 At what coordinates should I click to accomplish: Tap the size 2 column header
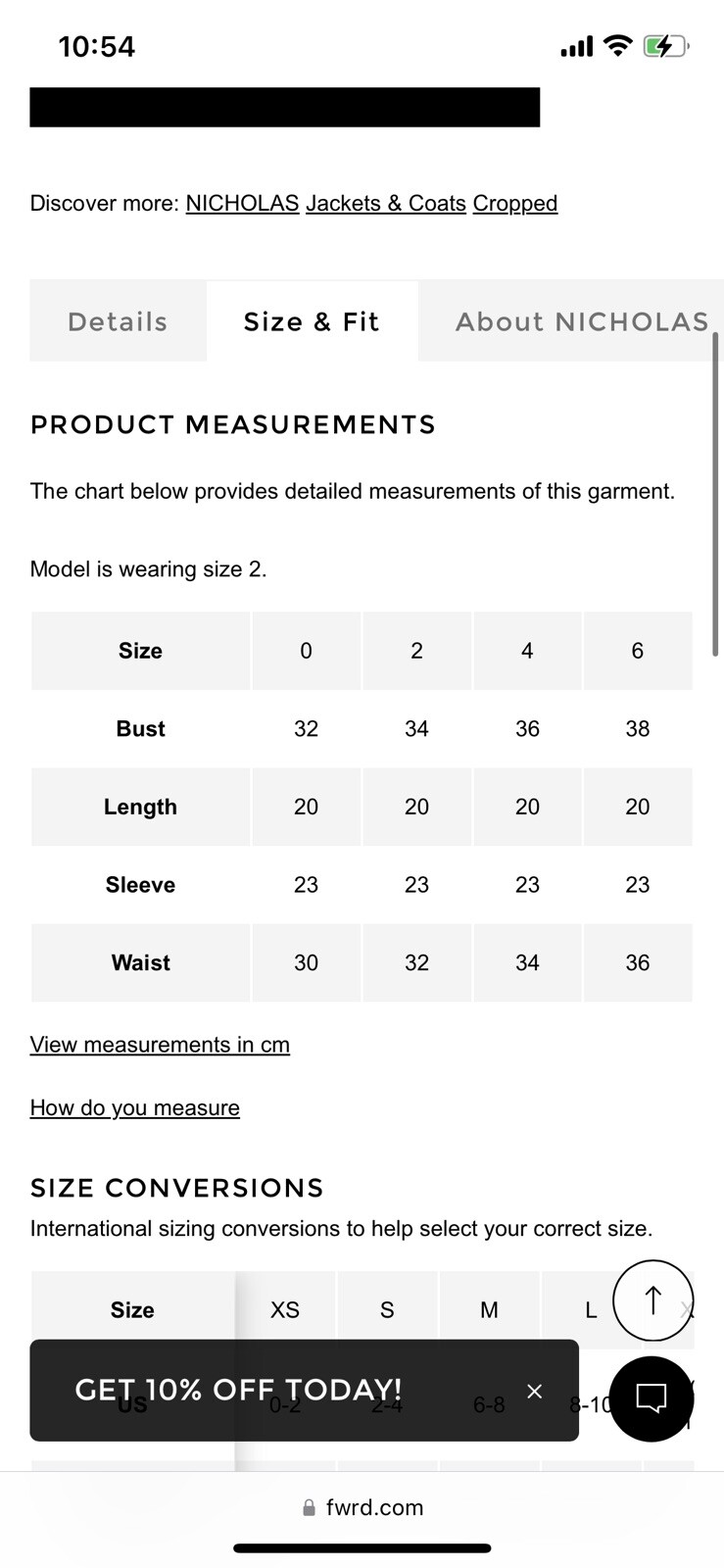[x=416, y=651]
